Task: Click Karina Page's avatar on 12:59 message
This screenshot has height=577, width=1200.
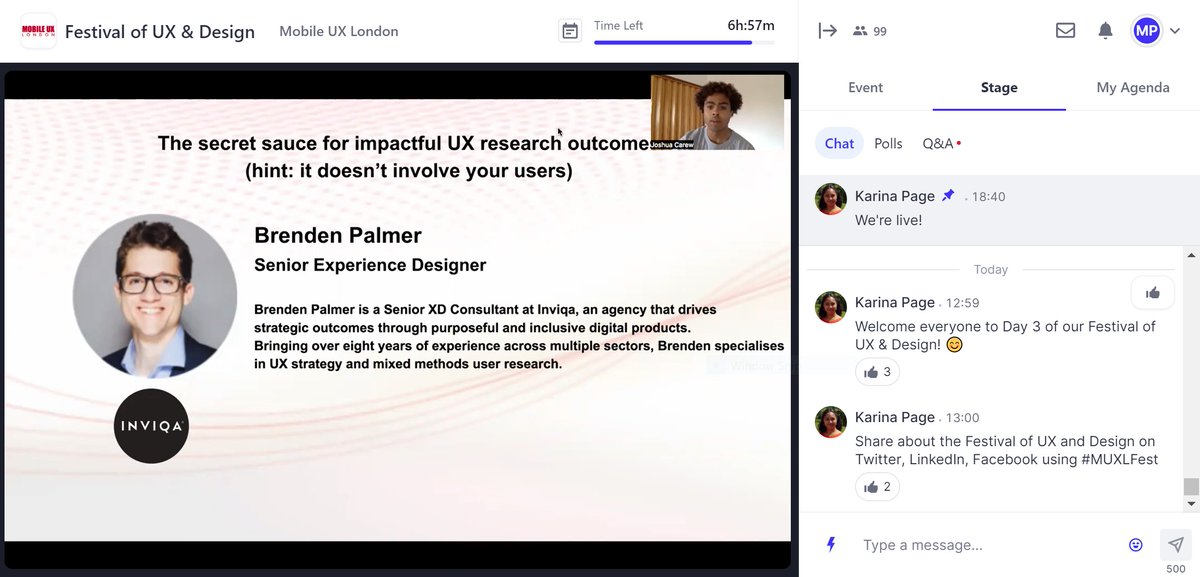Action: 832,306
